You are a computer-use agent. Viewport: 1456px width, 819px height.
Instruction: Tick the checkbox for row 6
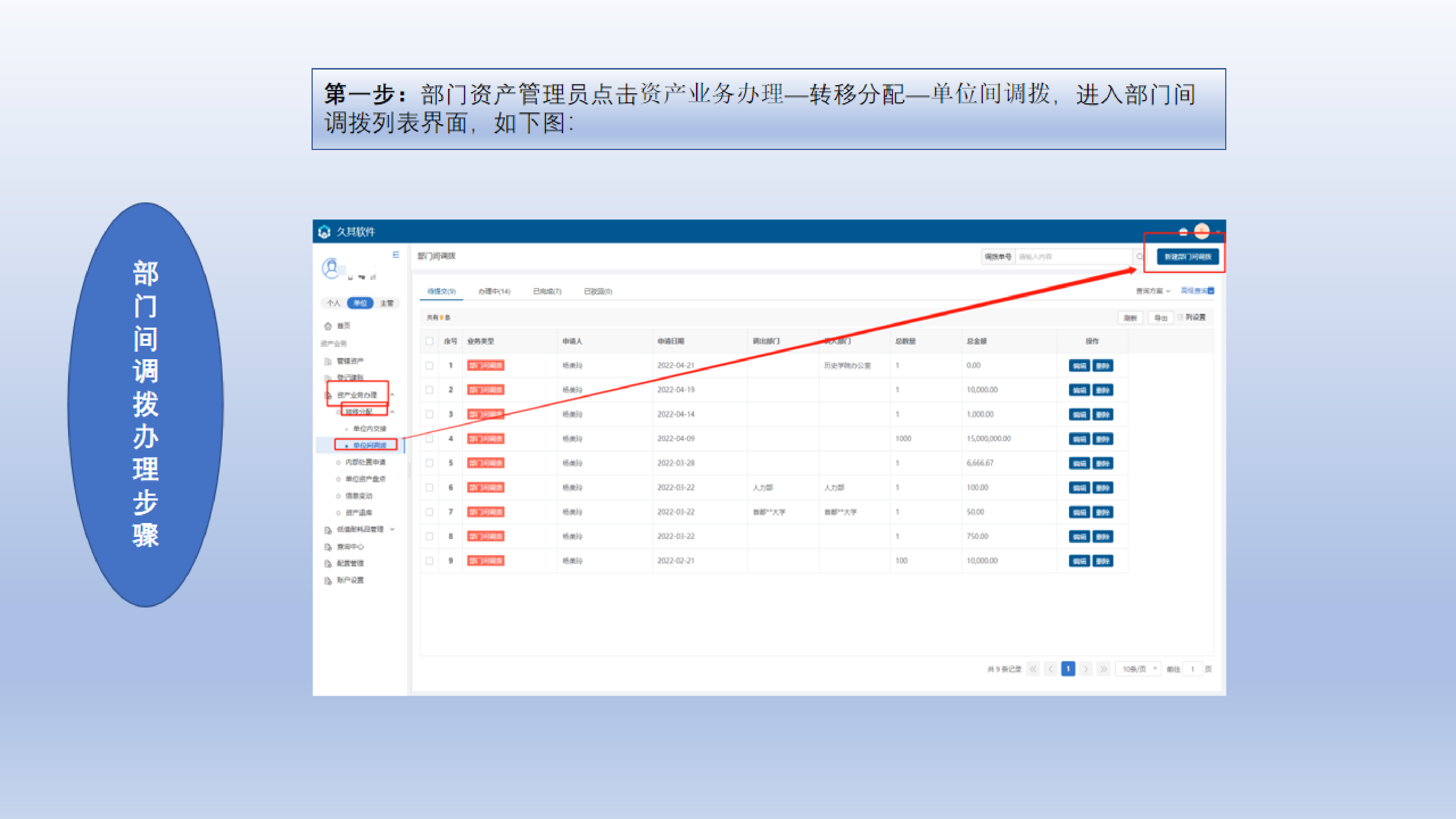[x=430, y=487]
